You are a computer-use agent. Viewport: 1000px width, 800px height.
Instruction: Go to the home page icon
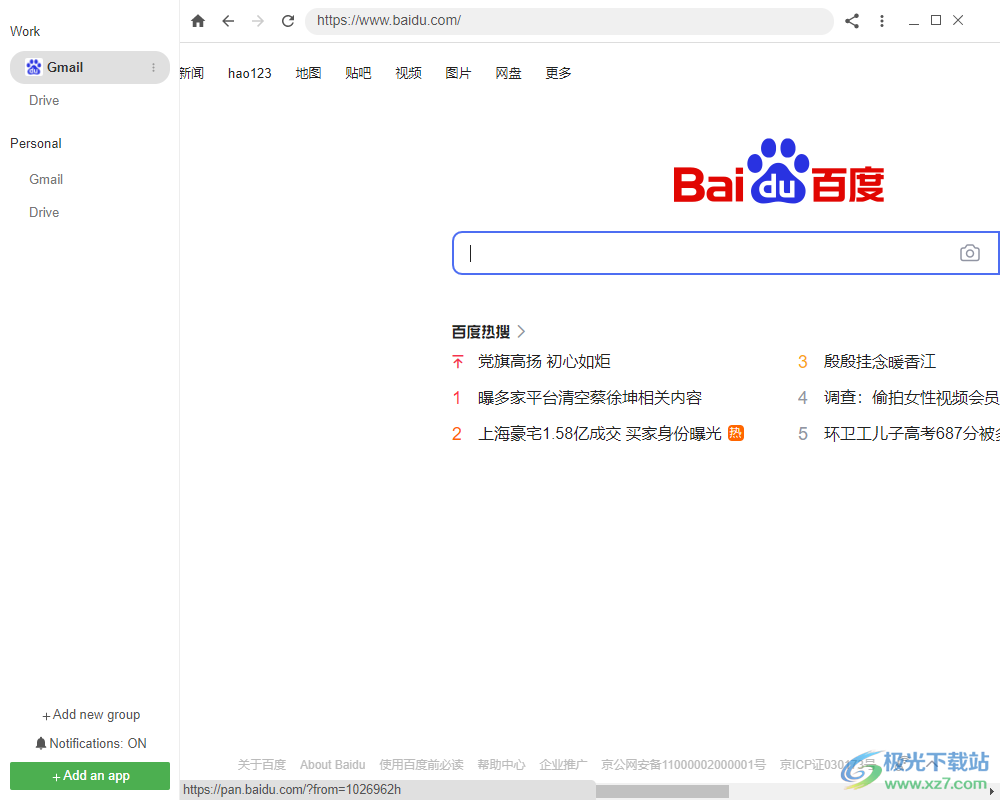click(x=198, y=21)
